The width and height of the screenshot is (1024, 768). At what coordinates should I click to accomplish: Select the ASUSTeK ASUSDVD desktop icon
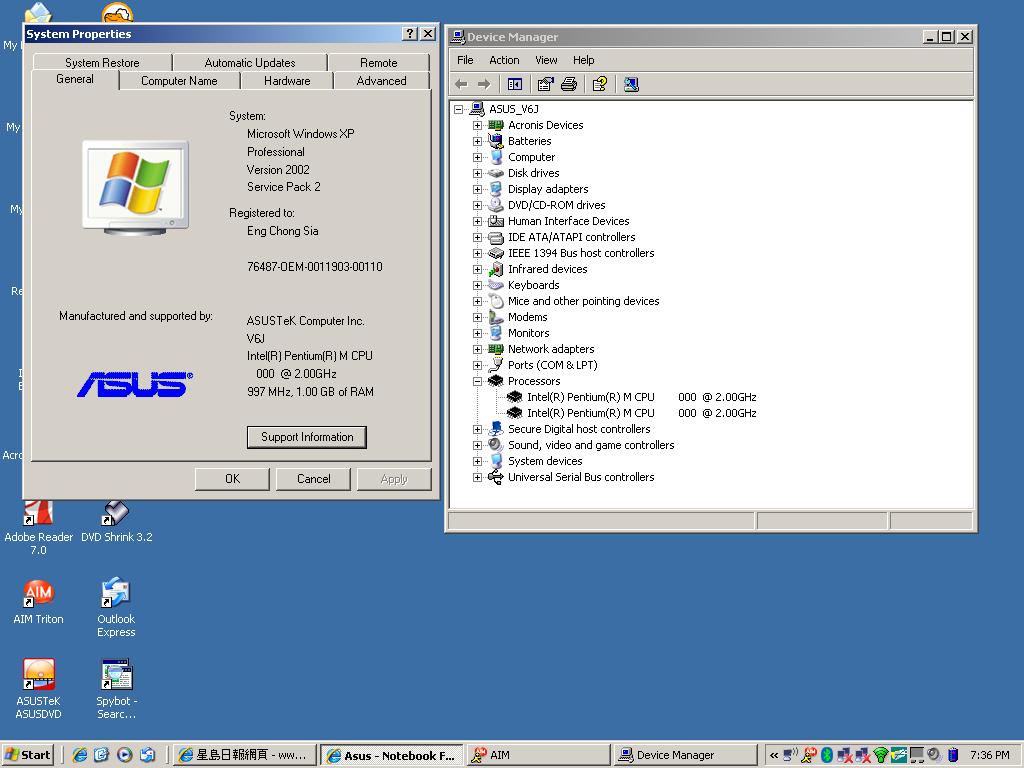click(39, 690)
